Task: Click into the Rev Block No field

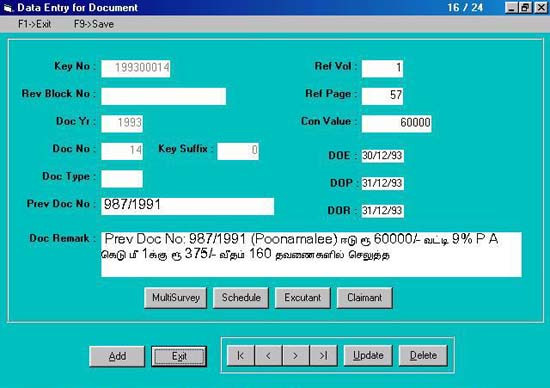Action: point(163,96)
